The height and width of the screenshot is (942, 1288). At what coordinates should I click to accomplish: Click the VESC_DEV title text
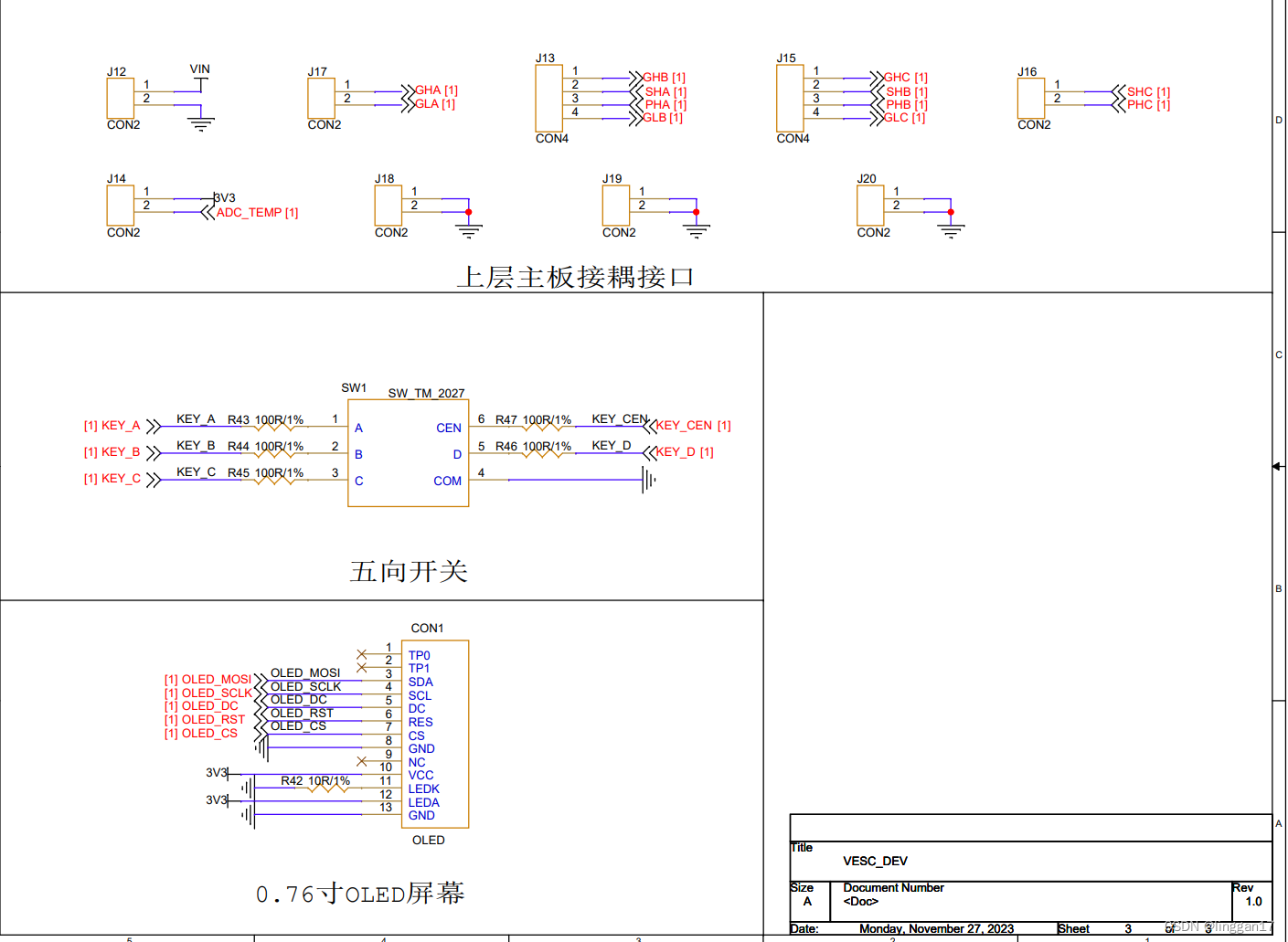(875, 861)
